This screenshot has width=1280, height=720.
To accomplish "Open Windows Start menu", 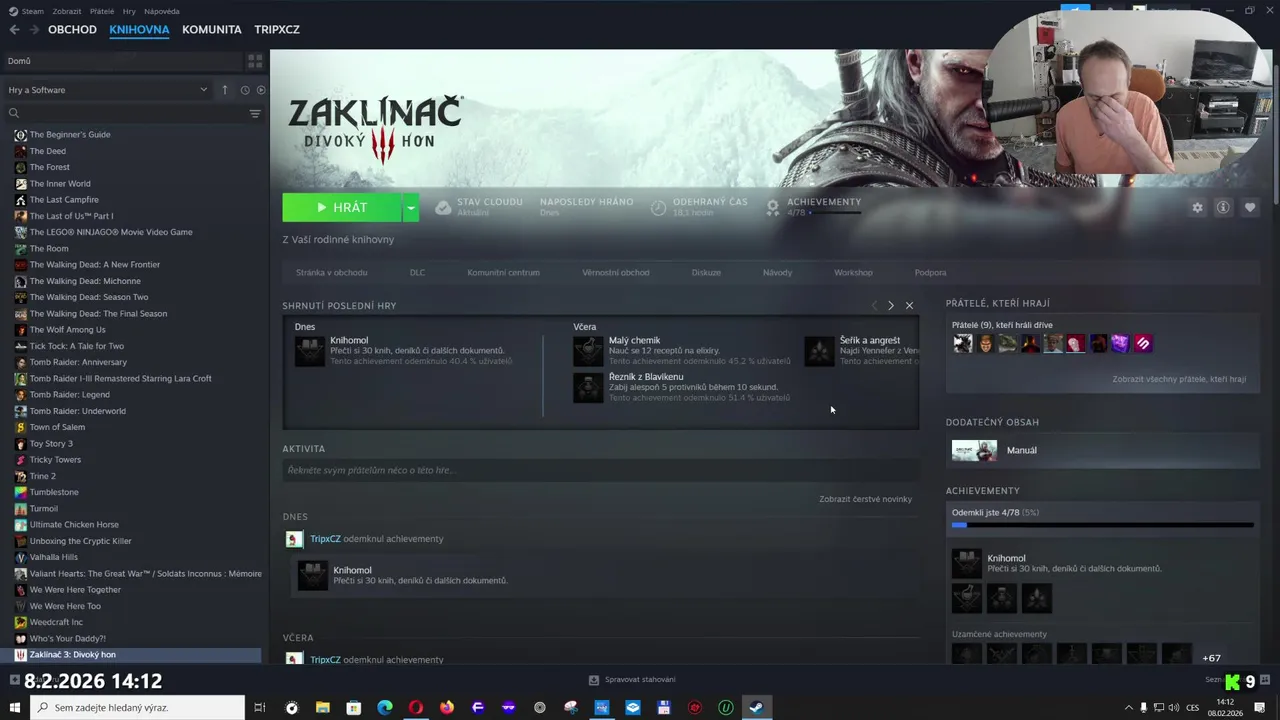I will point(14,708).
